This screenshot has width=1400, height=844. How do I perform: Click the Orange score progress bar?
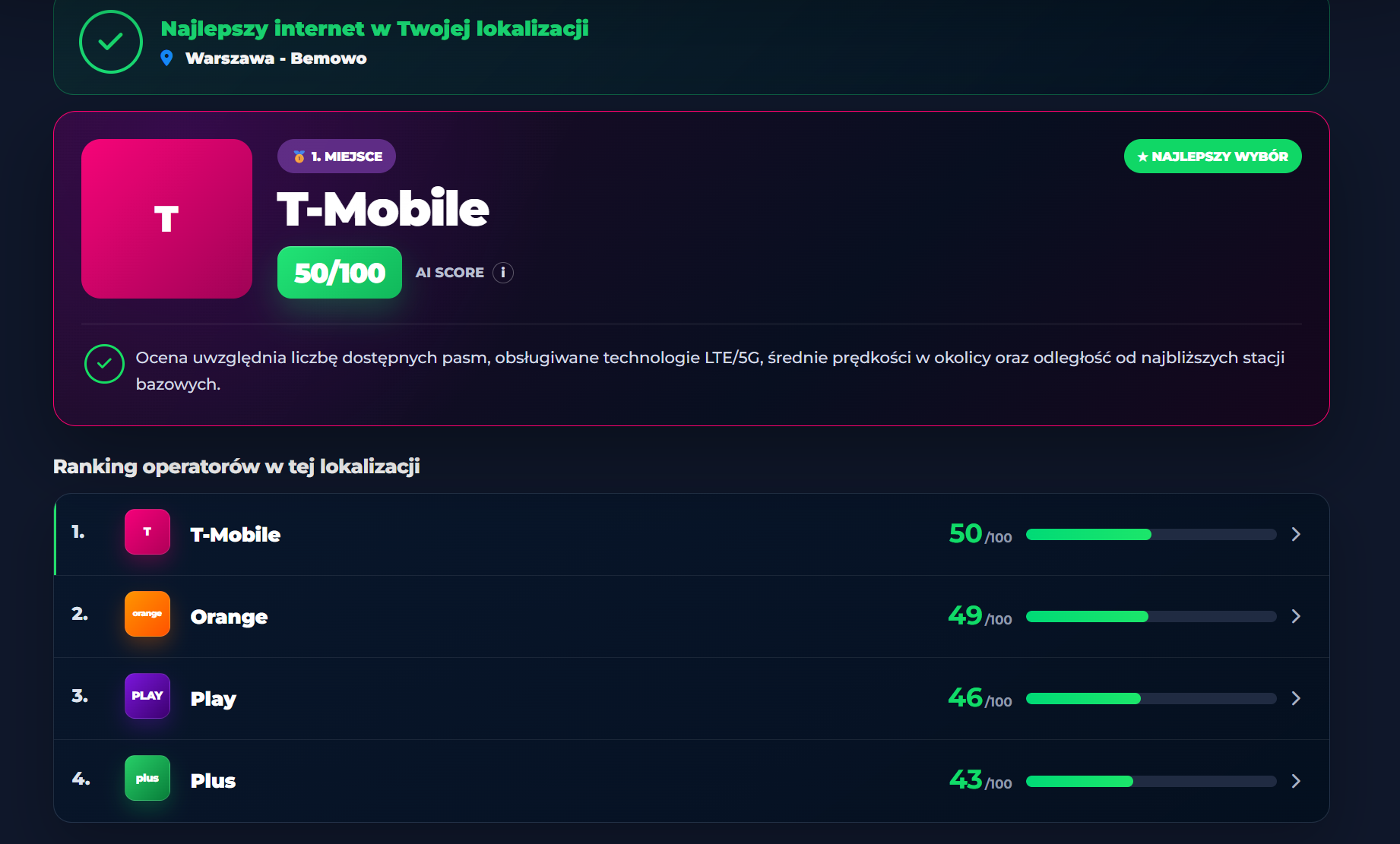(1151, 616)
